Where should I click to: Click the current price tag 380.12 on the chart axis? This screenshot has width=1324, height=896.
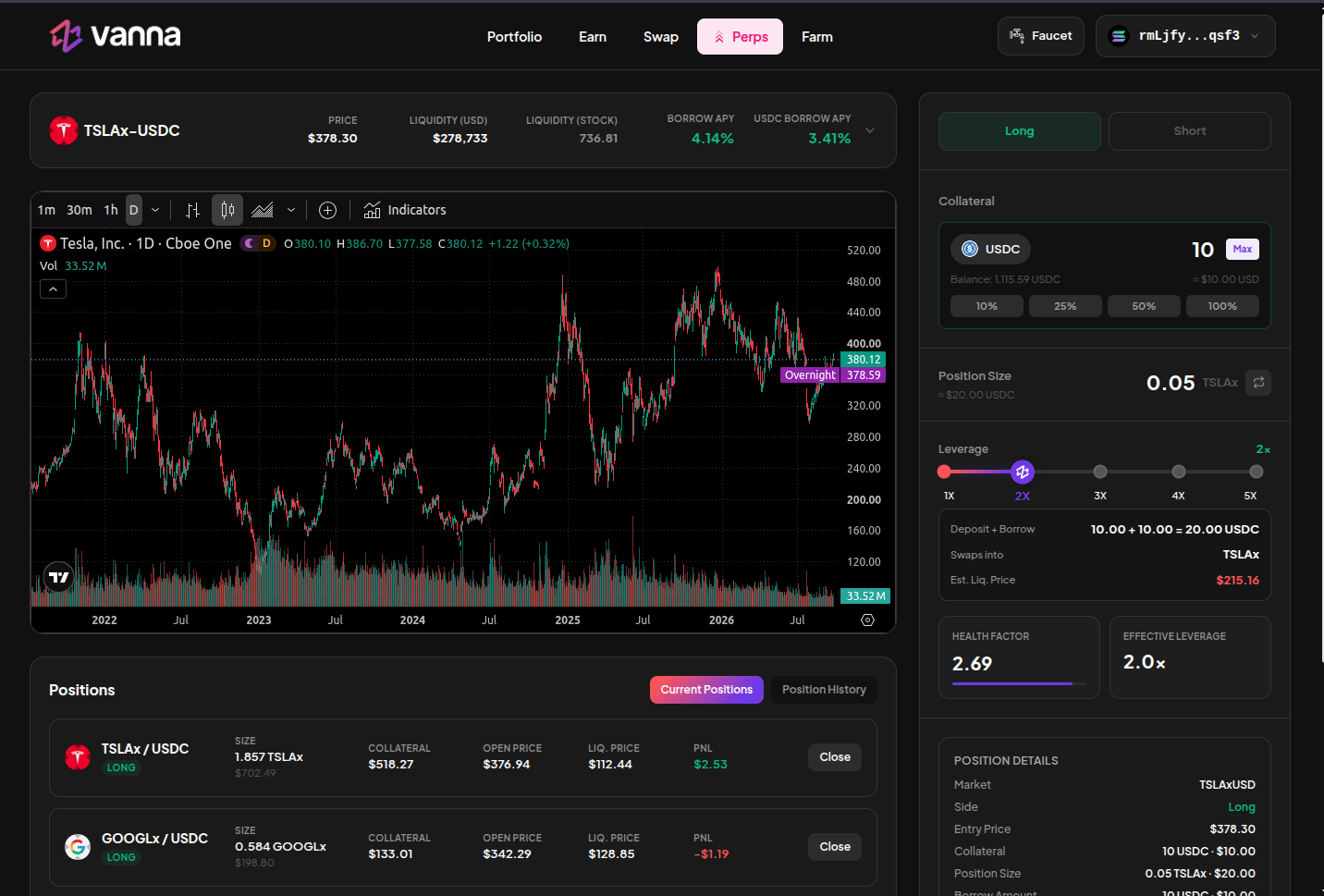864,360
